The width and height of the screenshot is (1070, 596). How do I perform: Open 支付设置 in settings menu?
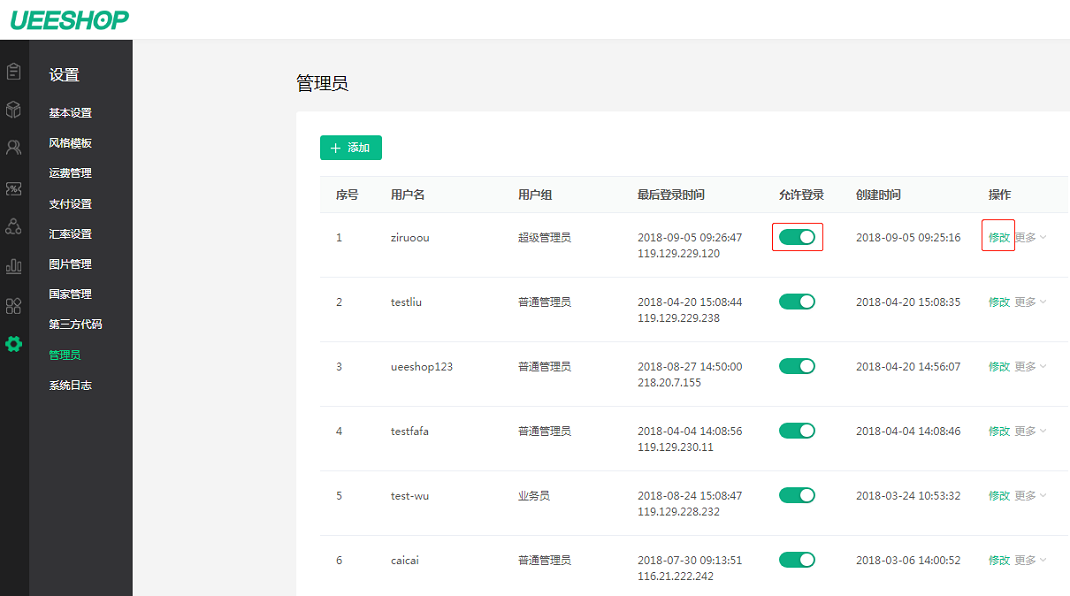click(x=70, y=203)
